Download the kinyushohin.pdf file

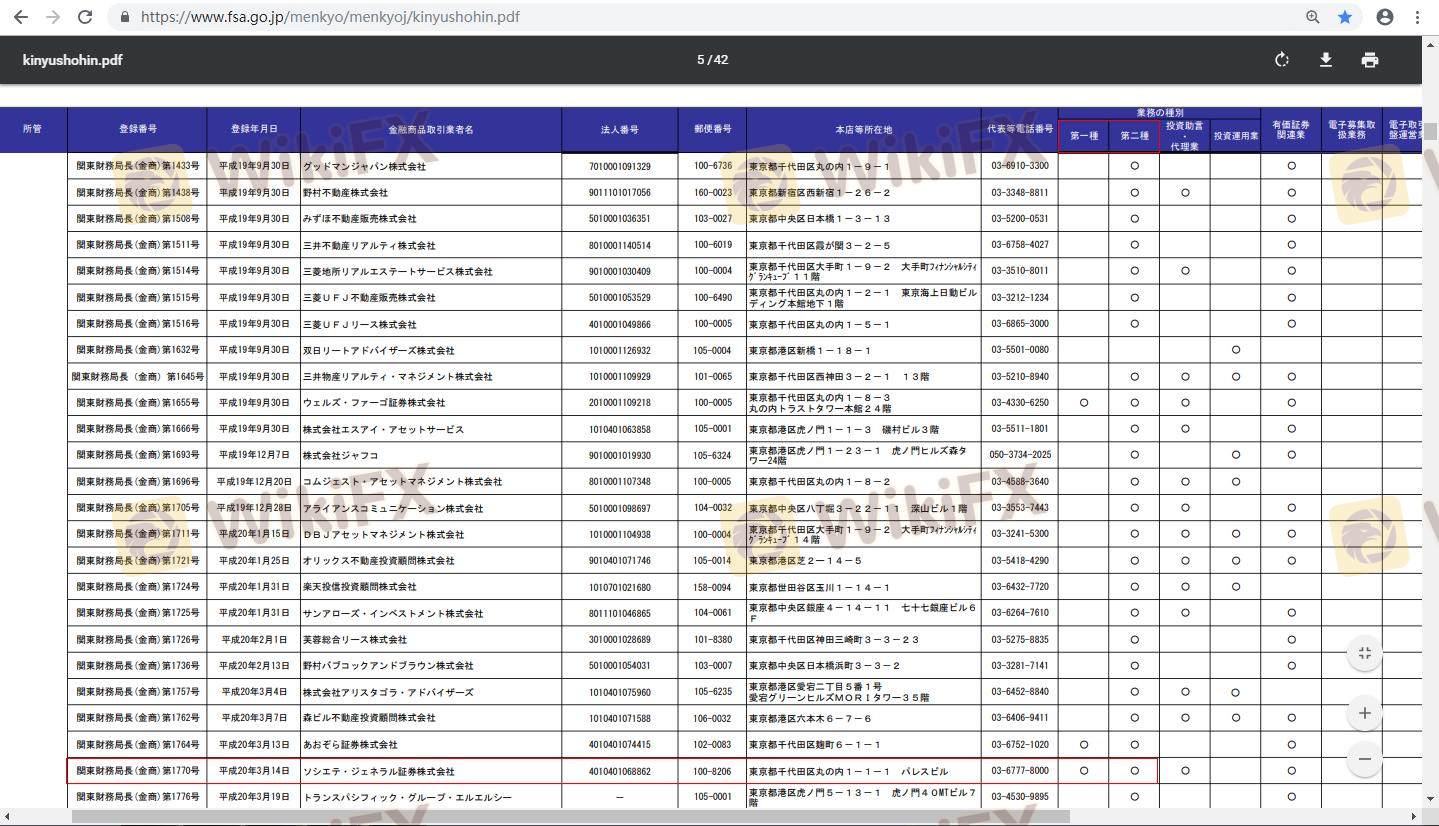pyautogui.click(x=1326, y=60)
